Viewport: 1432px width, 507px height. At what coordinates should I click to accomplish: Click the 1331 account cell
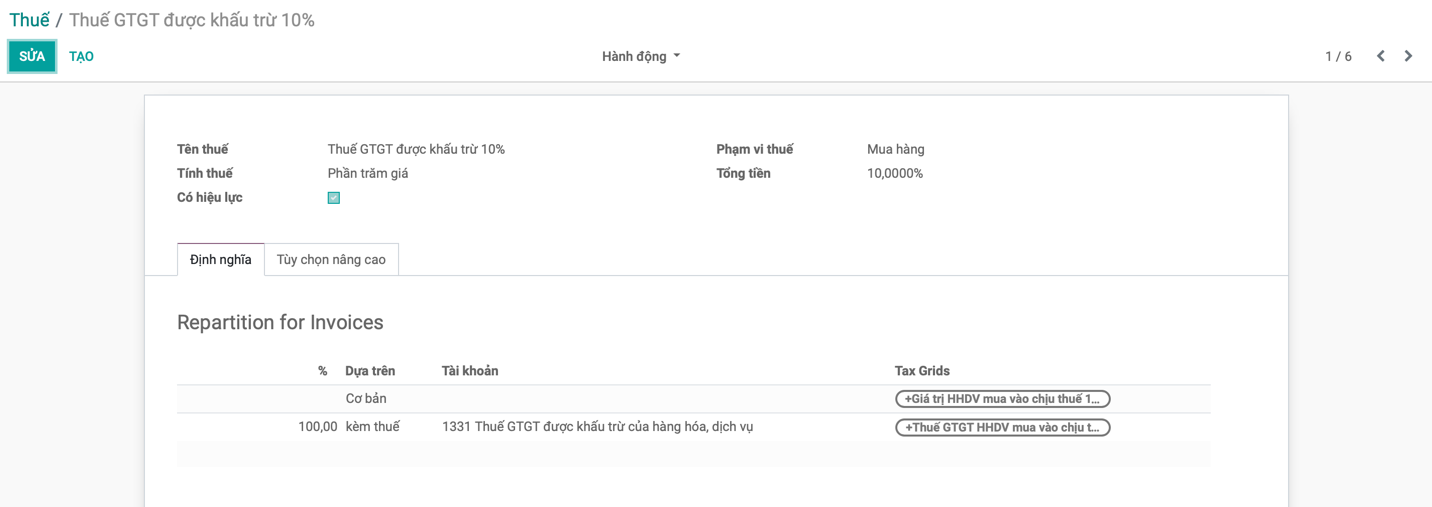(x=597, y=427)
